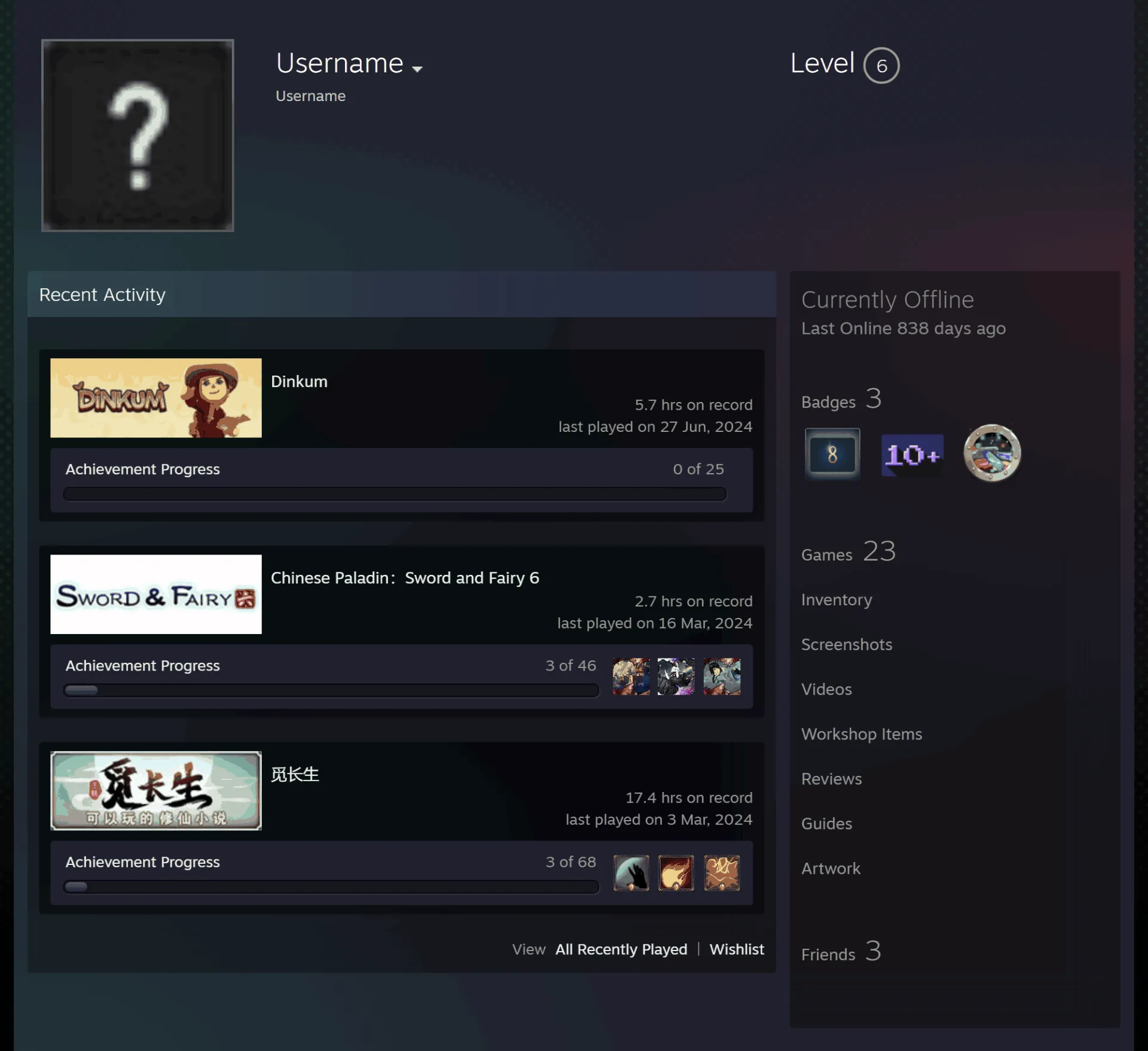Click 'Last Online 838 days ago' text
This screenshot has height=1051, width=1148.
point(903,328)
